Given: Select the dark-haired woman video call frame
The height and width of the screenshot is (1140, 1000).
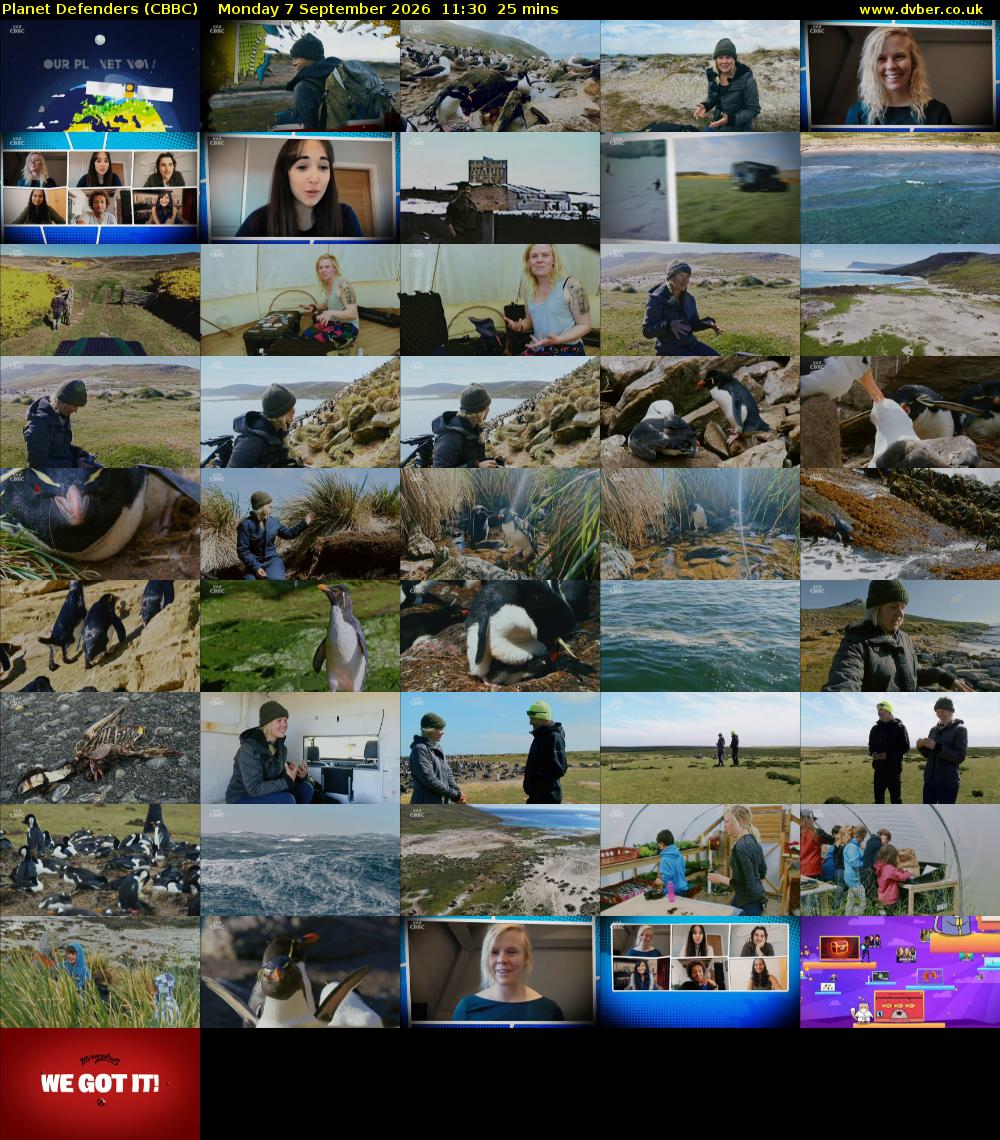Looking at the screenshot, I should (300, 188).
